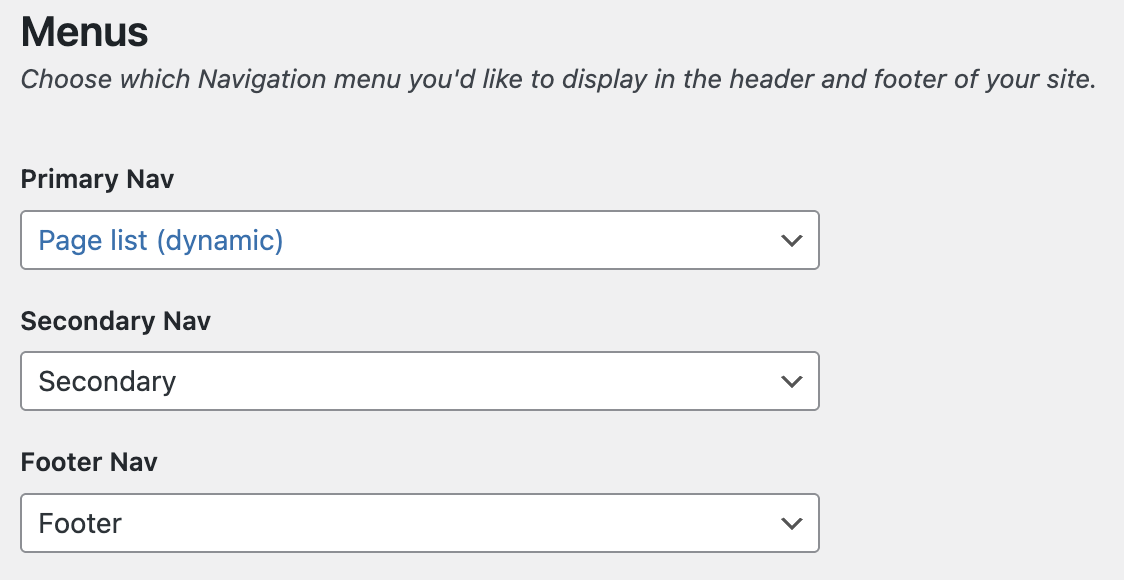Screen dimensions: 1124x580
Task: Click the 'Footer' selected value text
Action: [x=80, y=523]
